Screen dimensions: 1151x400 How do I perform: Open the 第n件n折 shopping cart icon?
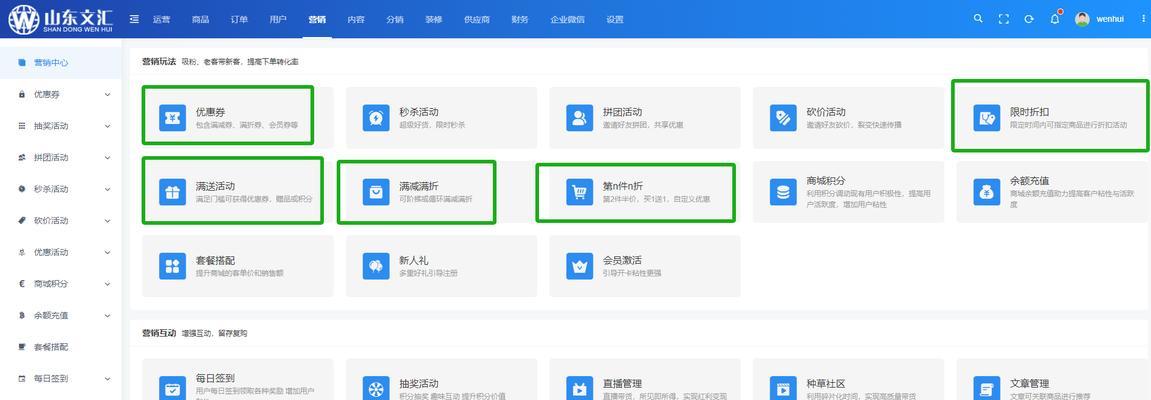click(x=579, y=192)
